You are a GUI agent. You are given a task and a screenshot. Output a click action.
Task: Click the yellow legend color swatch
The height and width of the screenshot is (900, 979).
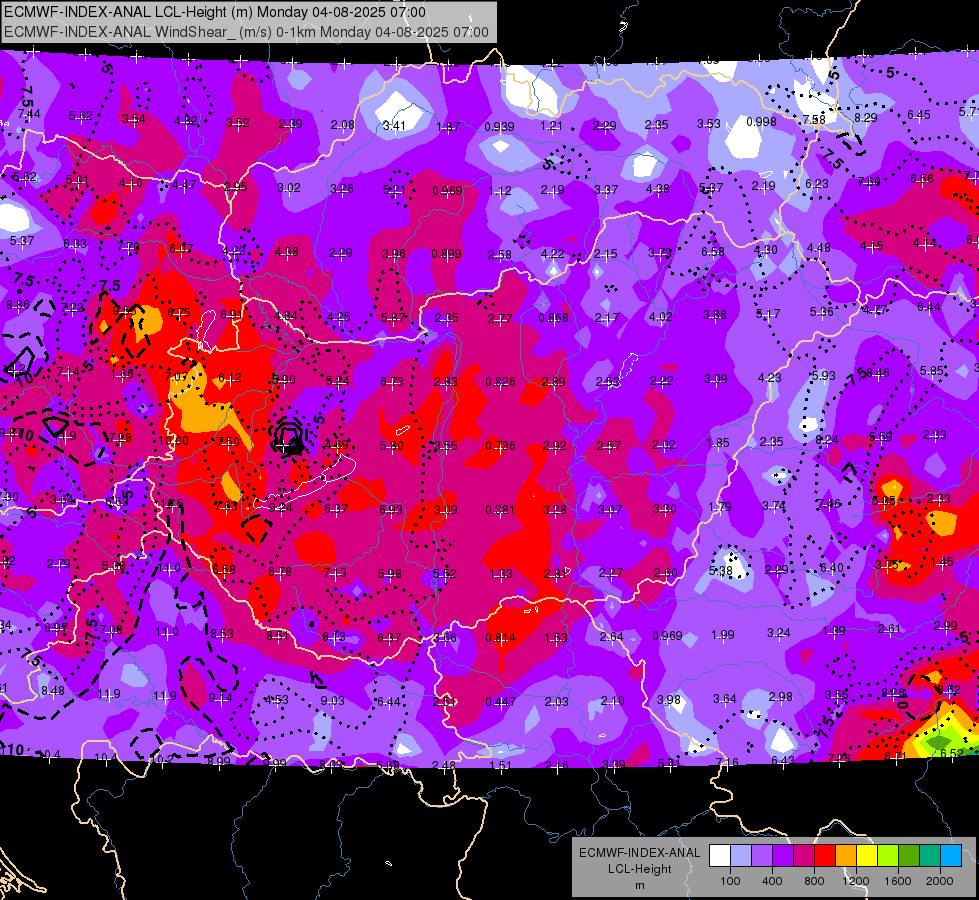(867, 856)
